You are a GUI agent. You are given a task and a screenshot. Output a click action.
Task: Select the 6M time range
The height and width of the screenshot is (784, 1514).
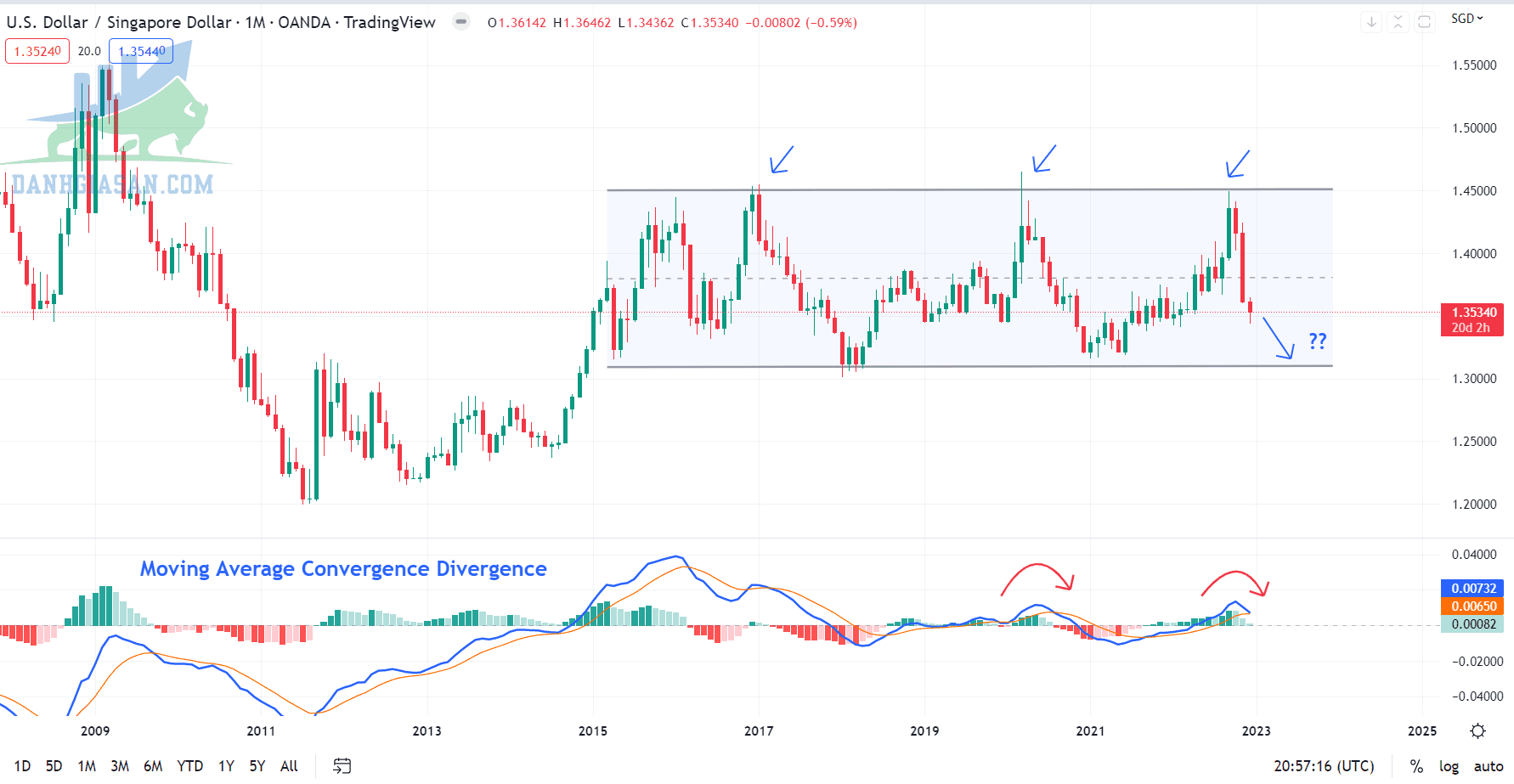click(153, 766)
